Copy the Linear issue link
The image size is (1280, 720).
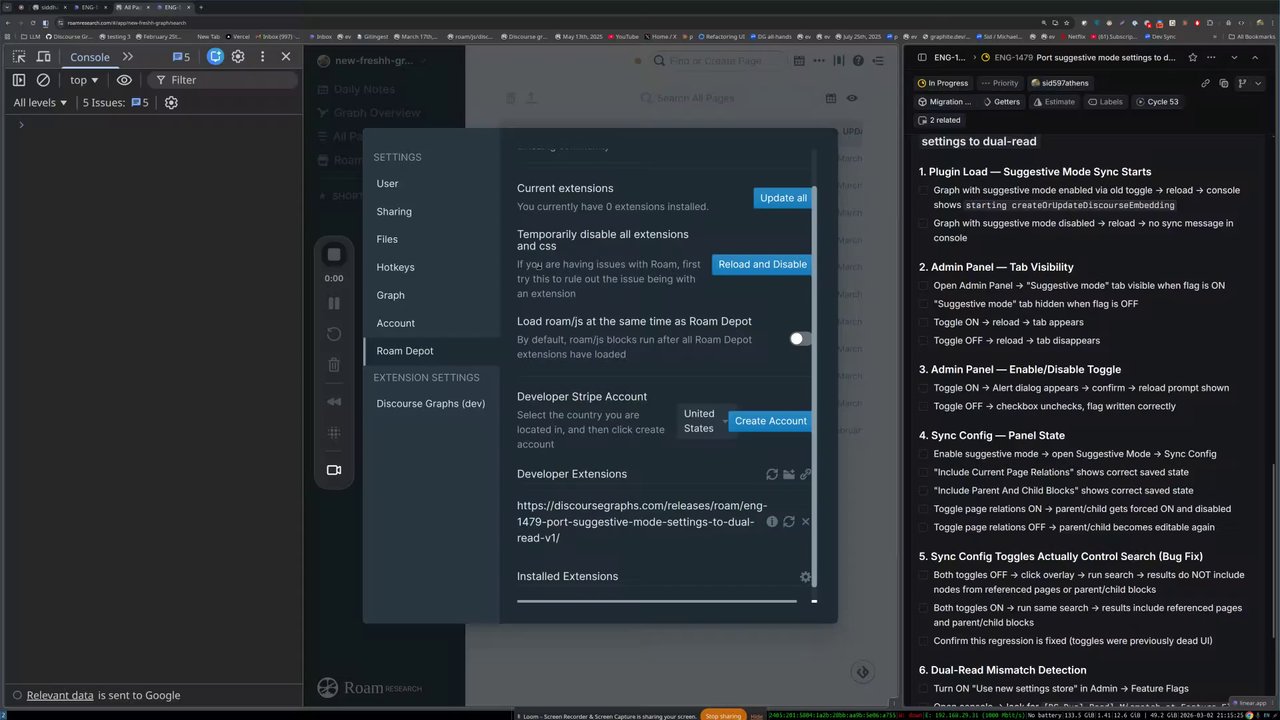pyautogui.click(x=1206, y=84)
